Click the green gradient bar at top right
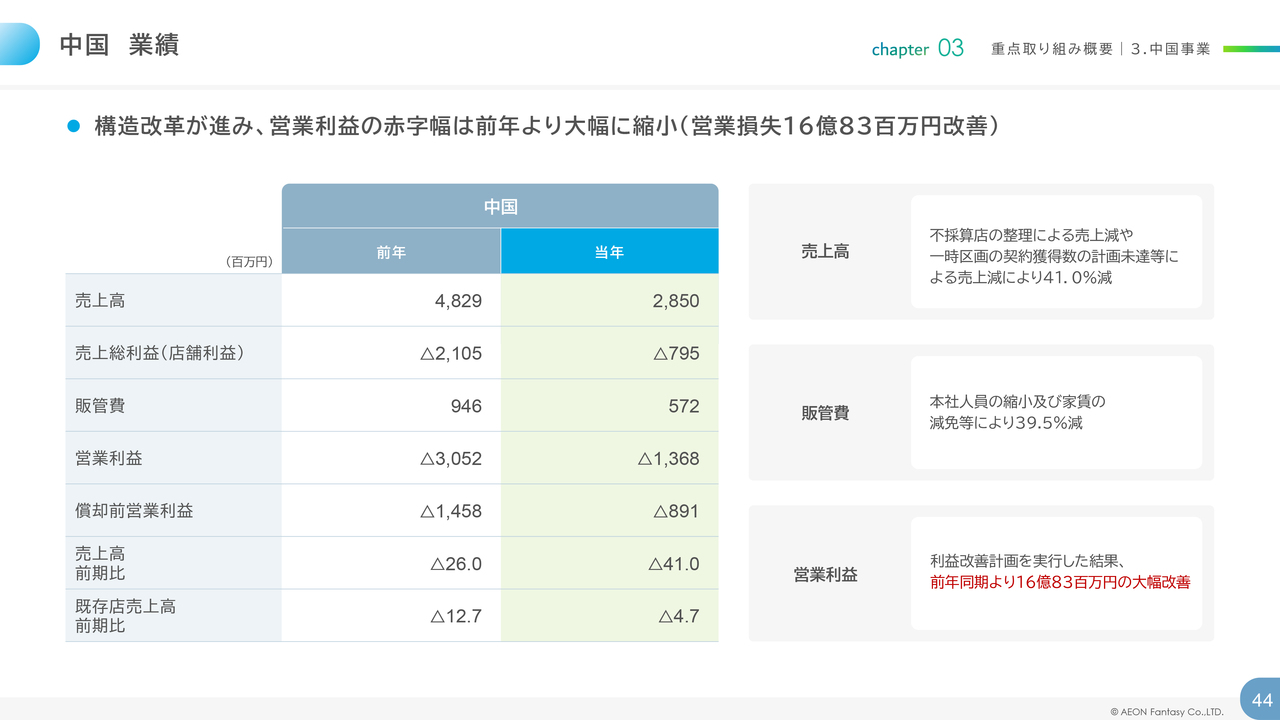Screen dimensions: 1280x720 click(1250, 48)
